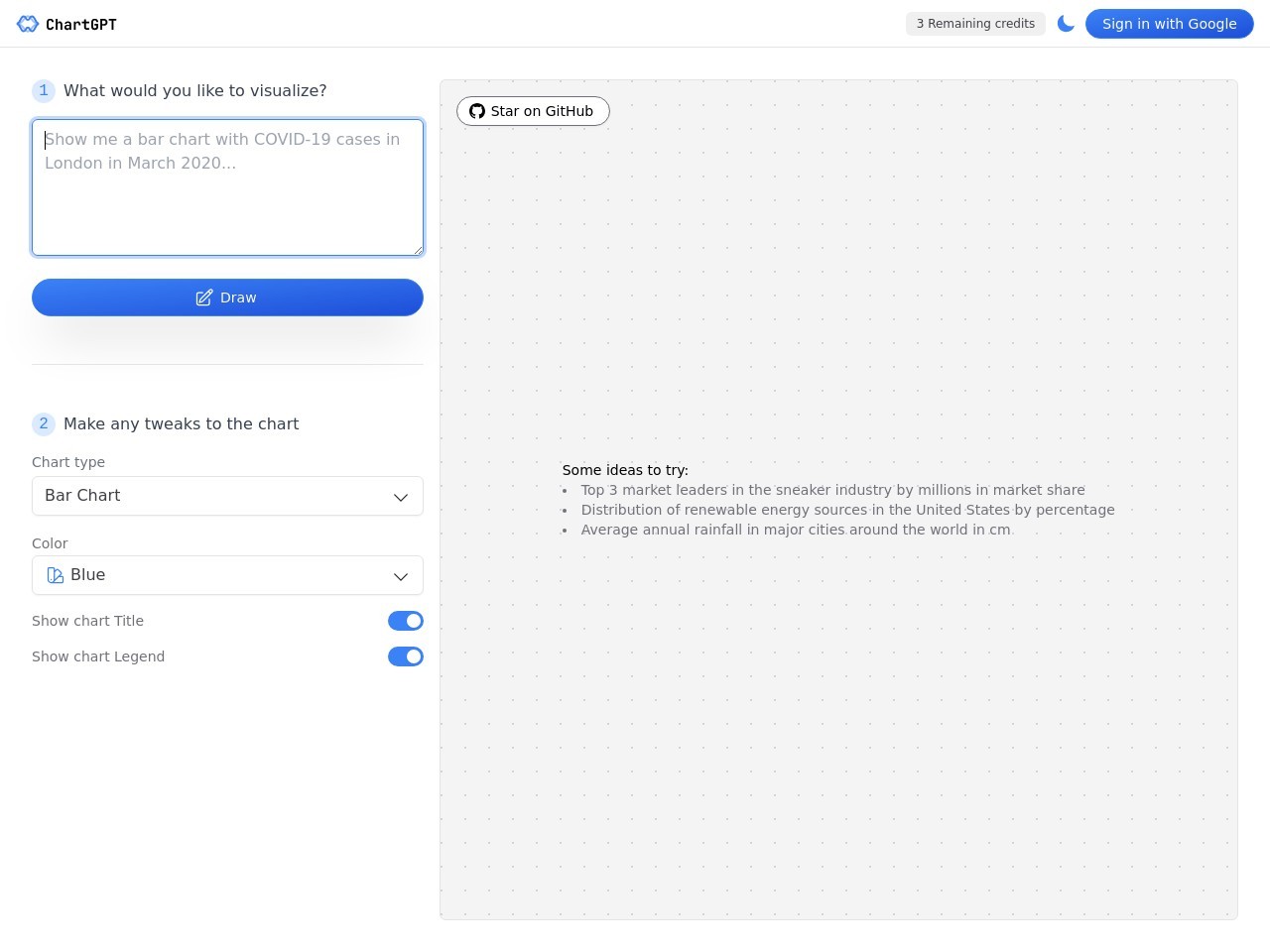Click the ChartGPT brand name text
Image resolution: width=1270 pixels, height=952 pixels.
[x=81, y=24]
